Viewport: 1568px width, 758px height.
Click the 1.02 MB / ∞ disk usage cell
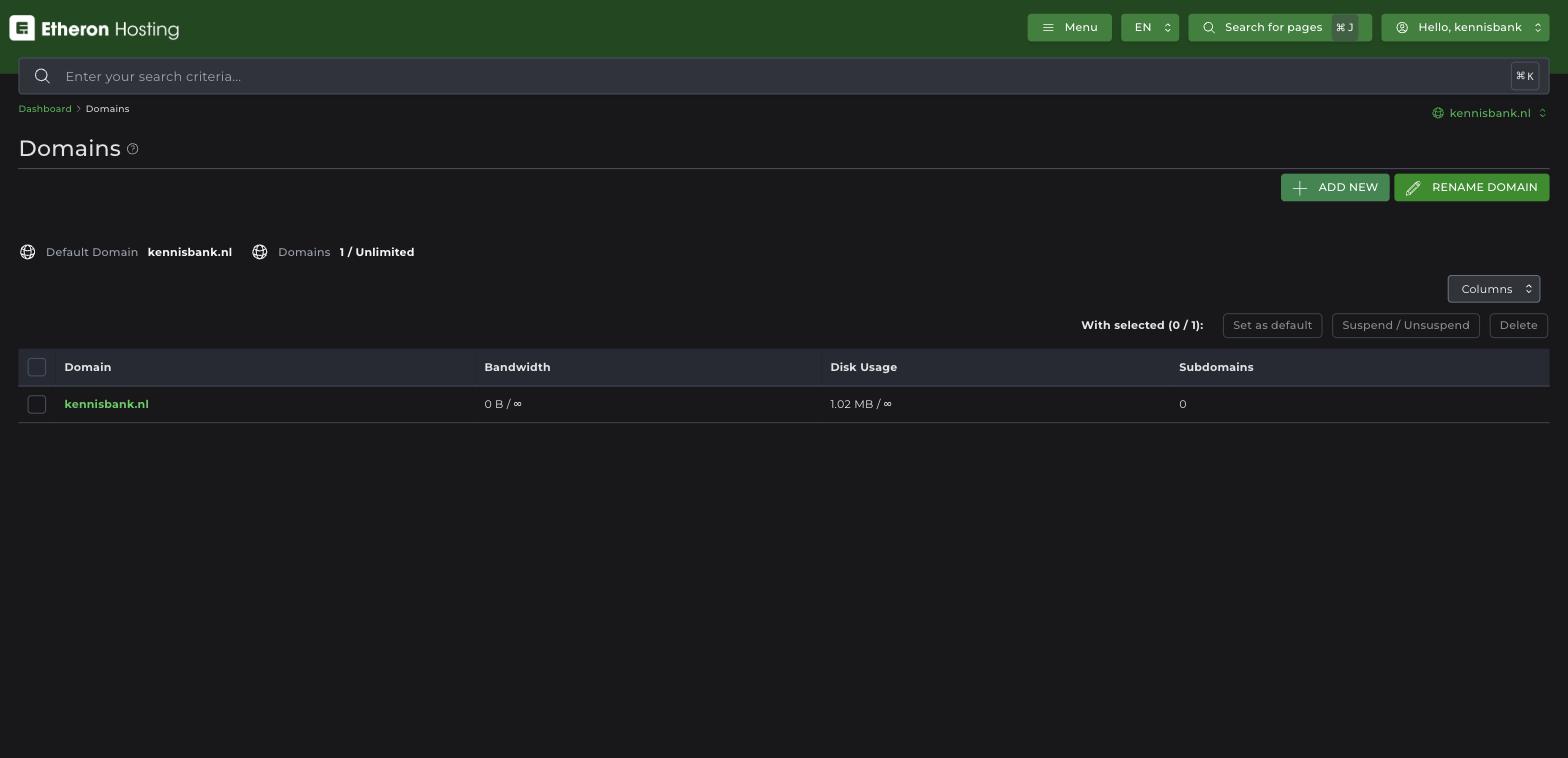[861, 404]
